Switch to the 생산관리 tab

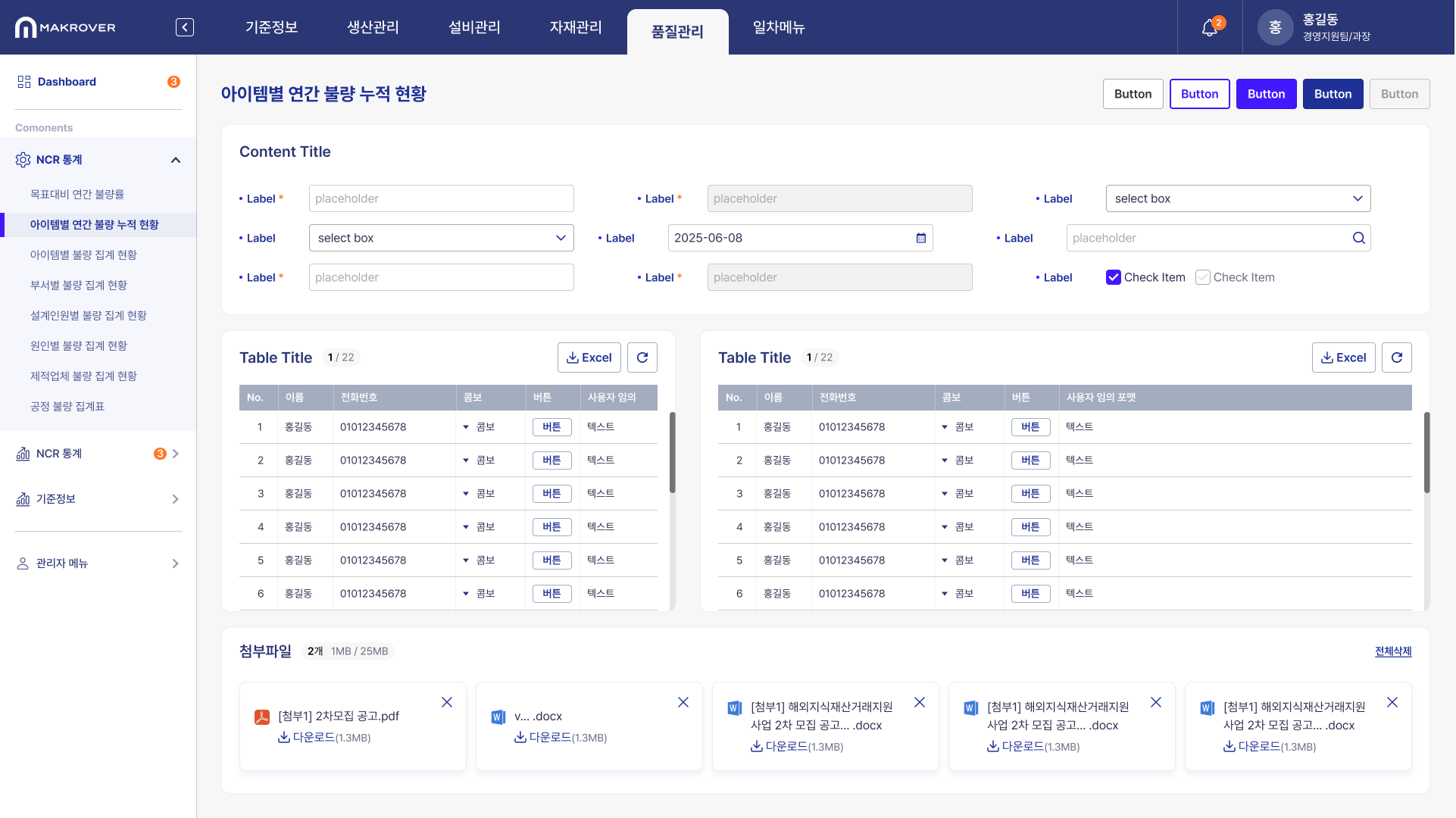(373, 27)
